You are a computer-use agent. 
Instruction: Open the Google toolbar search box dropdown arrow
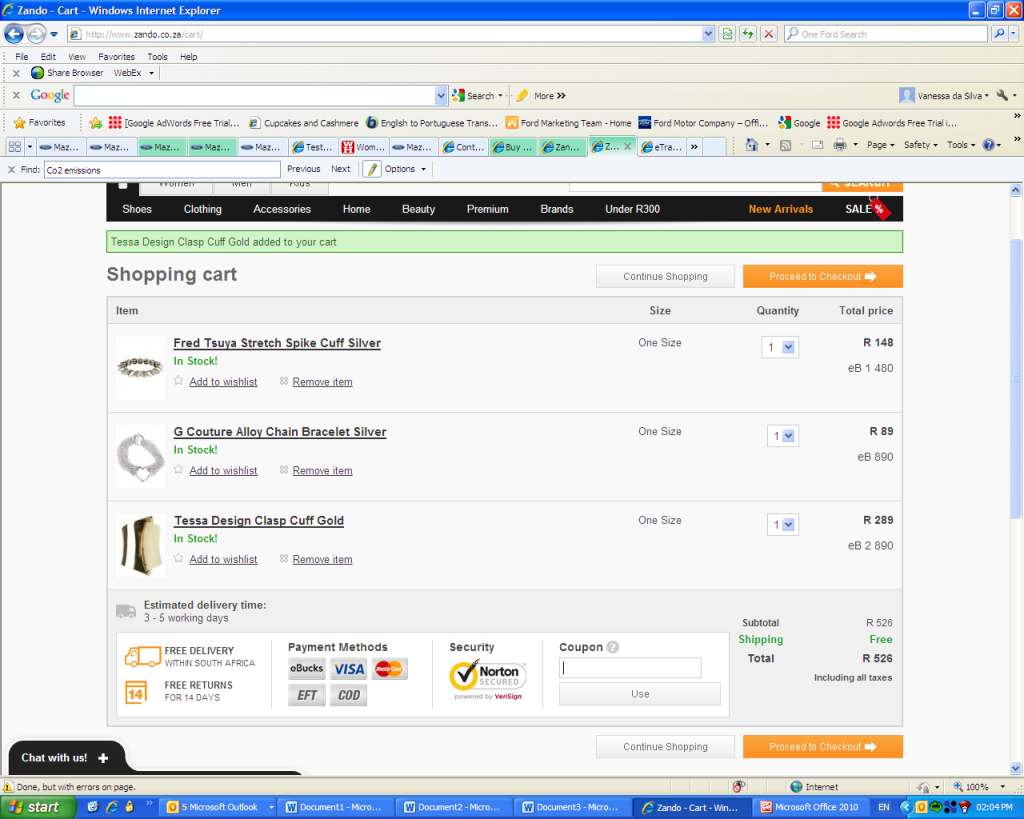click(x=441, y=95)
